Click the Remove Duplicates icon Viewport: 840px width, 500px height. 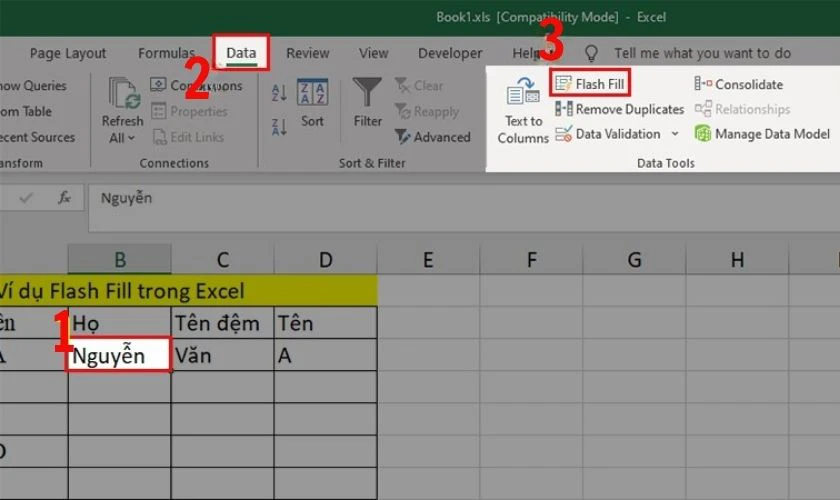(564, 109)
